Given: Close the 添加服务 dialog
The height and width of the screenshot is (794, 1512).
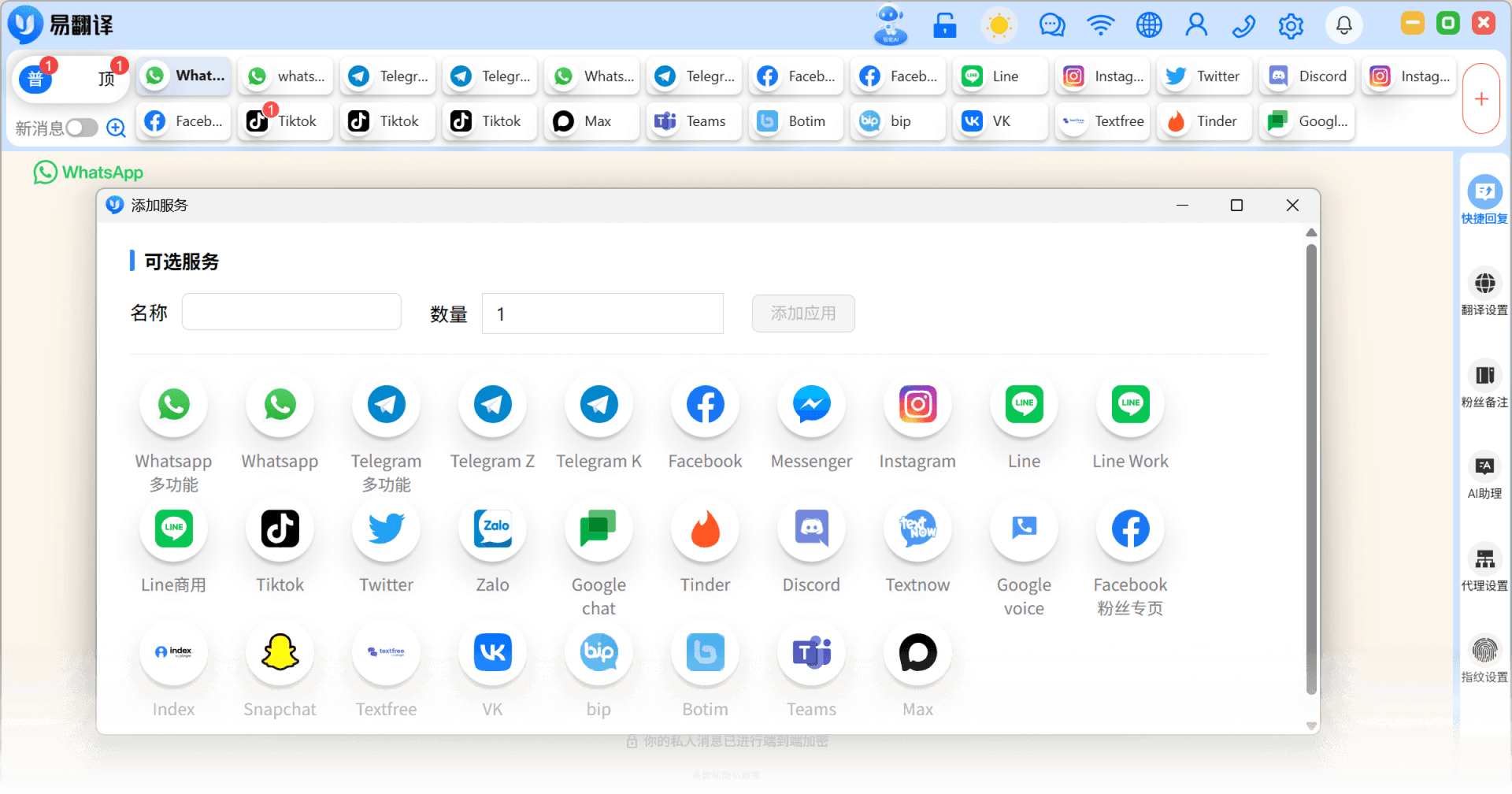Looking at the screenshot, I should 1292,206.
